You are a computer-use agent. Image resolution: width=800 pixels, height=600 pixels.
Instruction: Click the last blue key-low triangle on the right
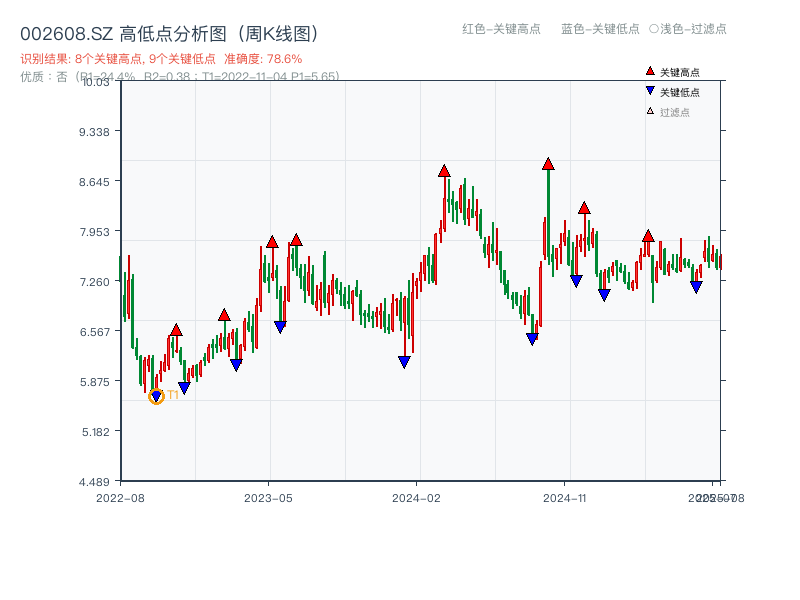[696, 287]
